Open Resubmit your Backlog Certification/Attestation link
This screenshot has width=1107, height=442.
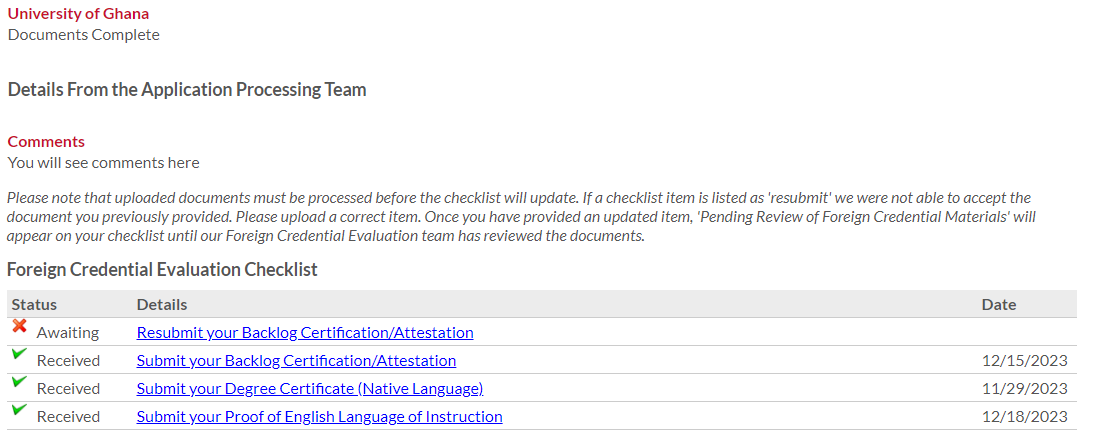[x=305, y=332]
